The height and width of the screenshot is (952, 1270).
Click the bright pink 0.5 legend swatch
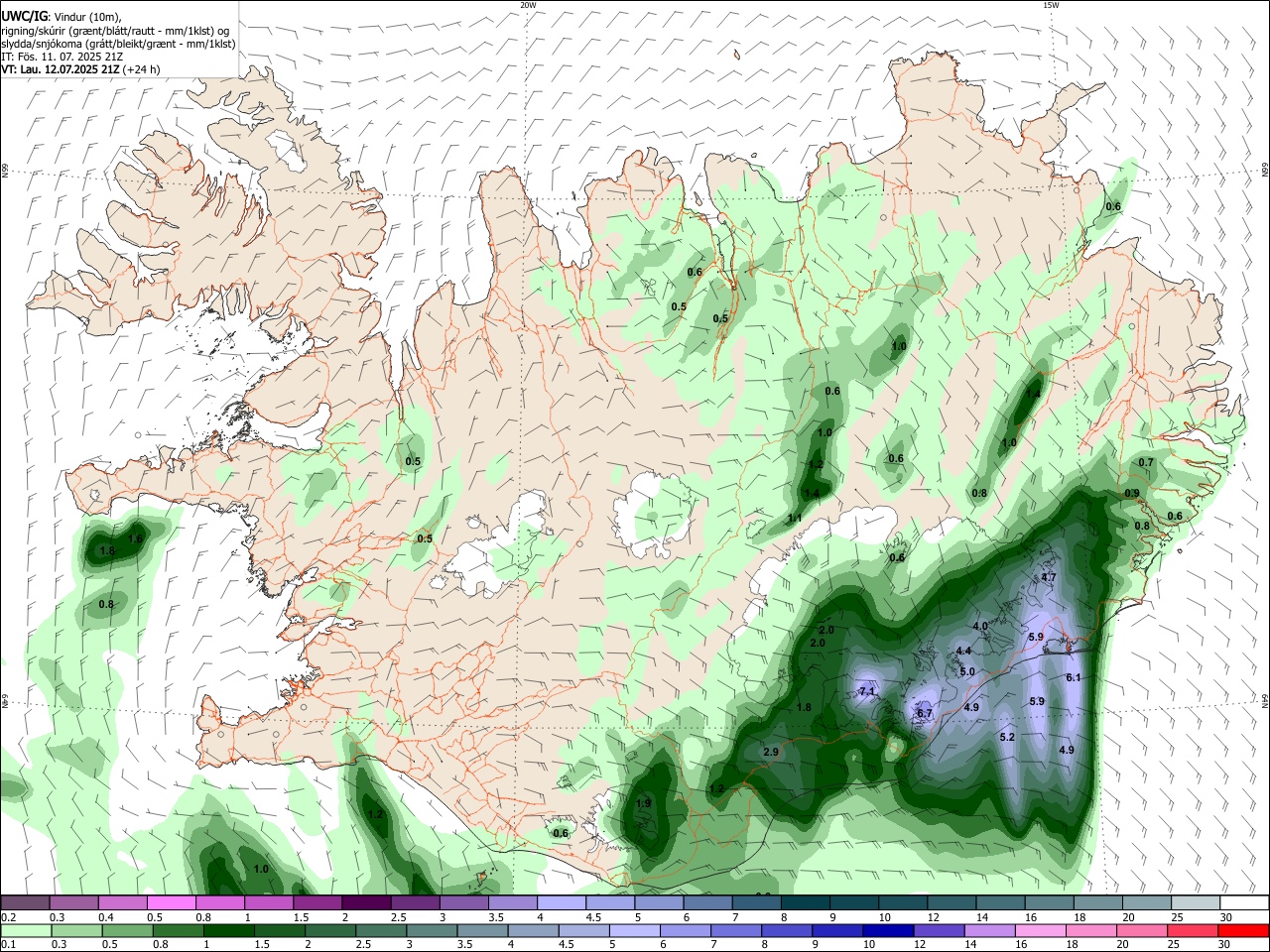click(171, 903)
